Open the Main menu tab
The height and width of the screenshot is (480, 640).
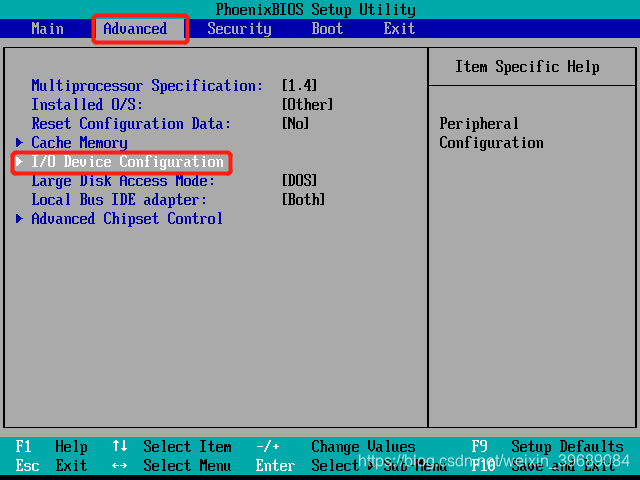pos(47,29)
